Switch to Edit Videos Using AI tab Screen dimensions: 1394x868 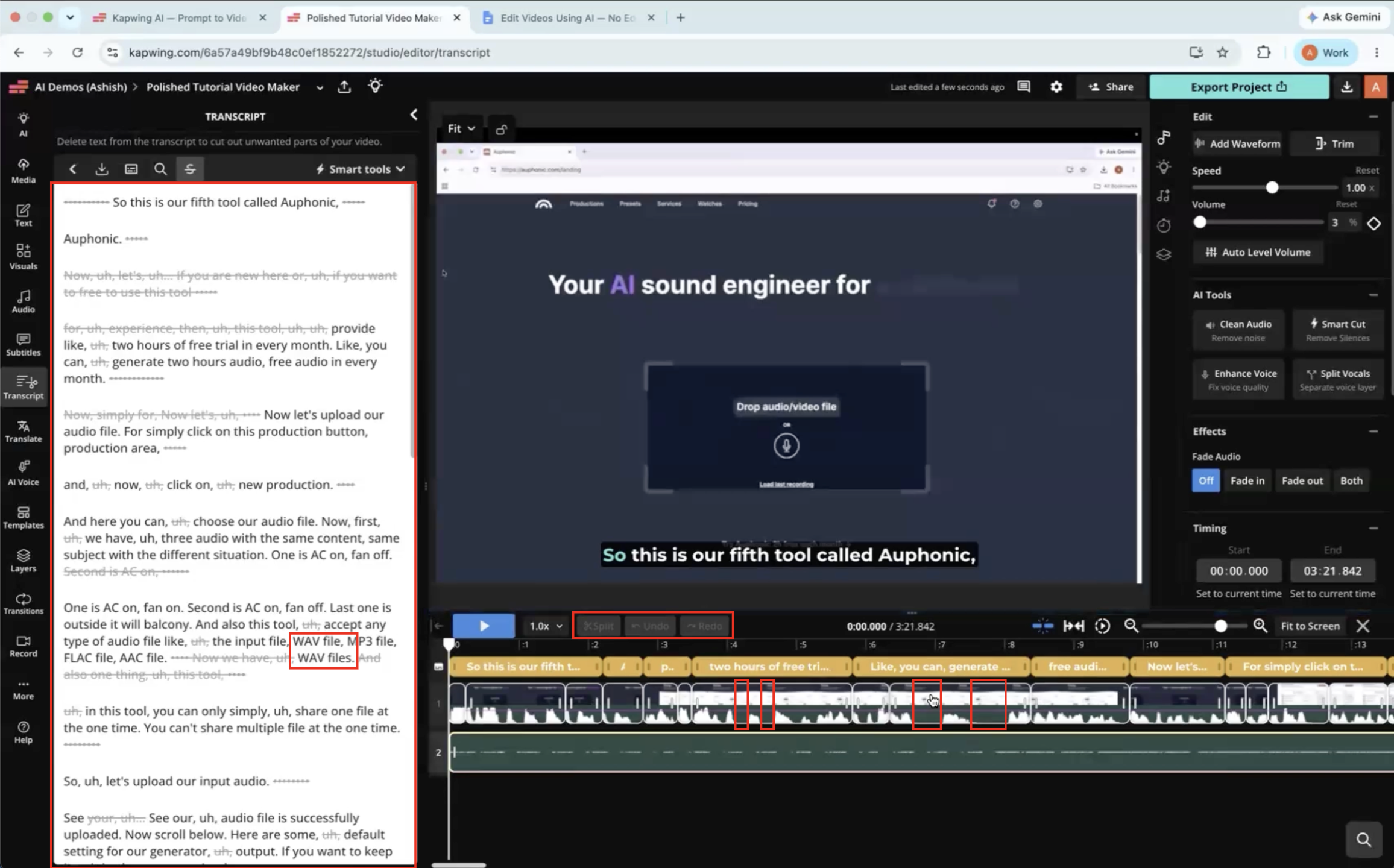[567, 17]
